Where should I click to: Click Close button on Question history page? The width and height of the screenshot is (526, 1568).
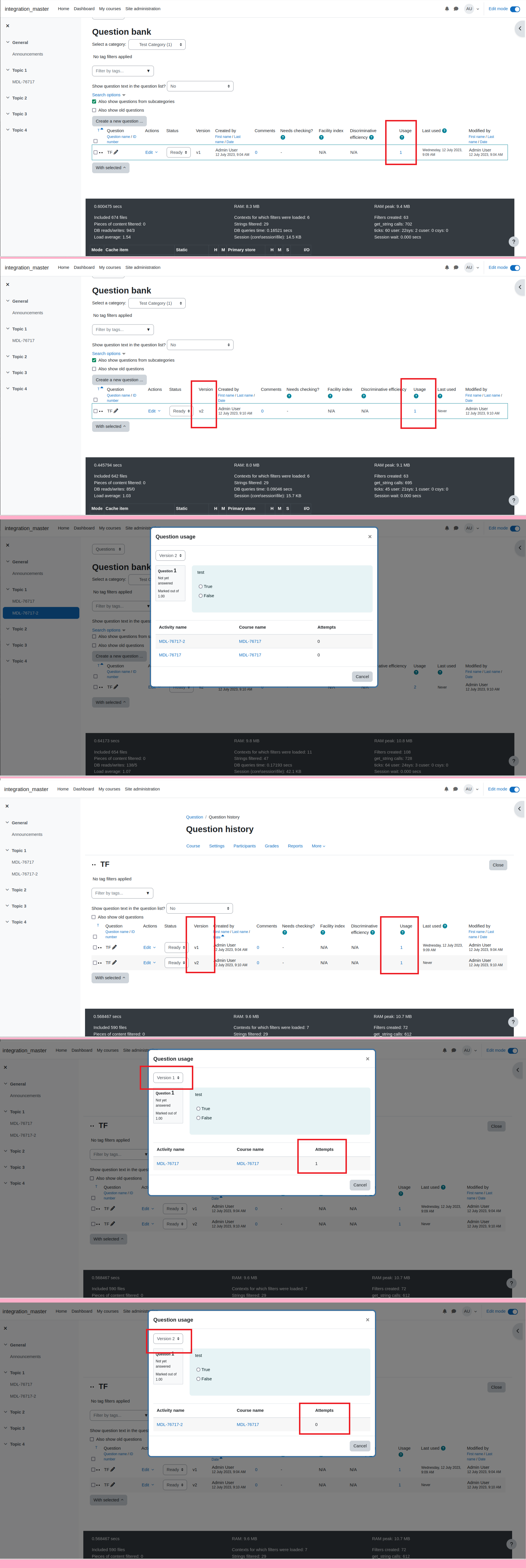click(x=498, y=865)
